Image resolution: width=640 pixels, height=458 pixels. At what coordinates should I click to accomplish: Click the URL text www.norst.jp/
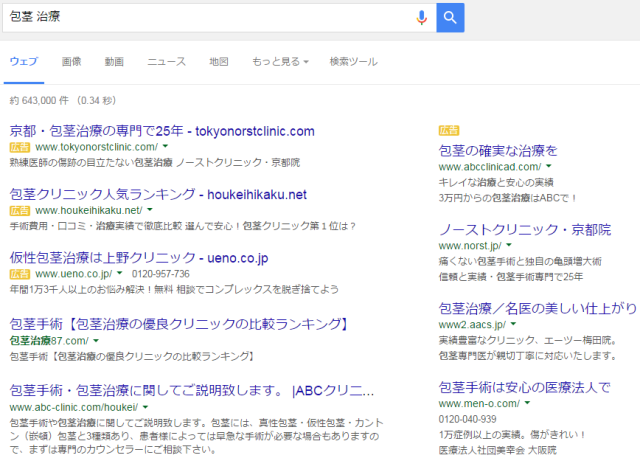[x=470, y=246]
